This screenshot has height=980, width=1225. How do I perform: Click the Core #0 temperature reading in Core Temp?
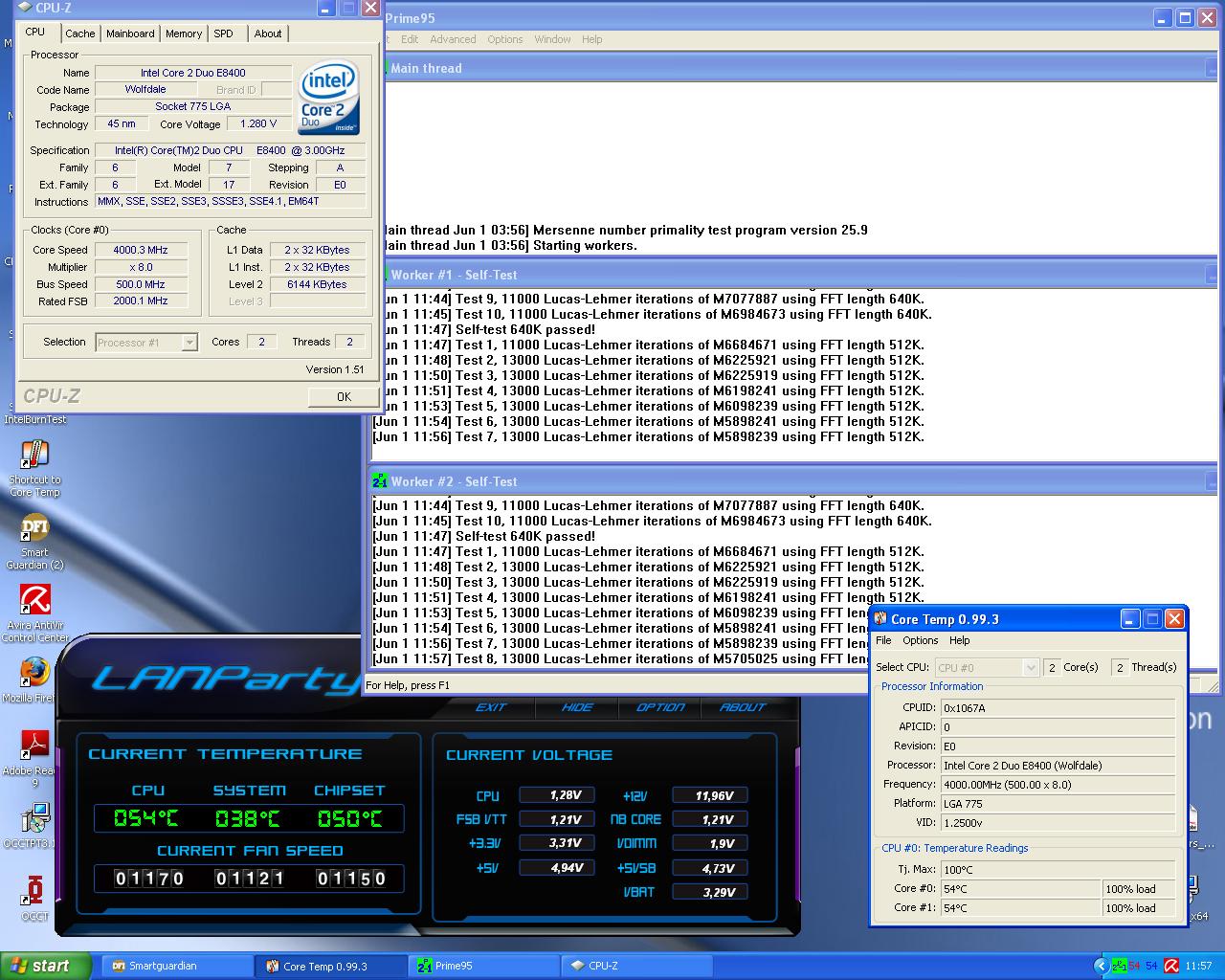(1020, 889)
